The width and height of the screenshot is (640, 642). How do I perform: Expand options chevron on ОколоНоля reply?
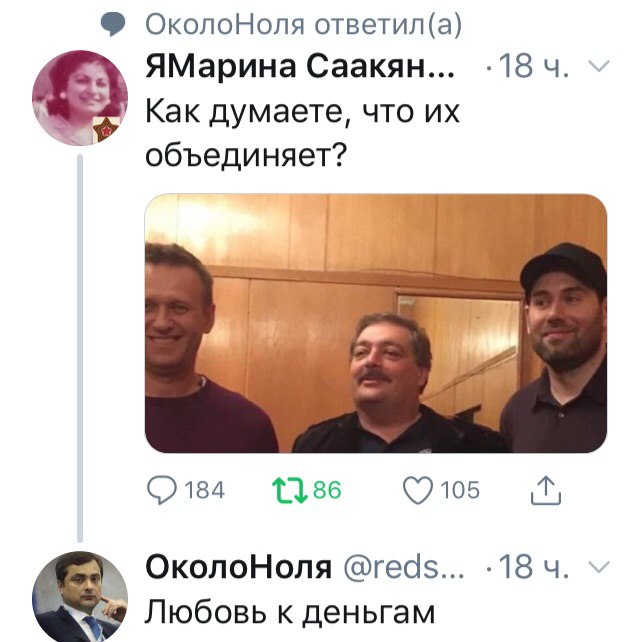point(599,567)
